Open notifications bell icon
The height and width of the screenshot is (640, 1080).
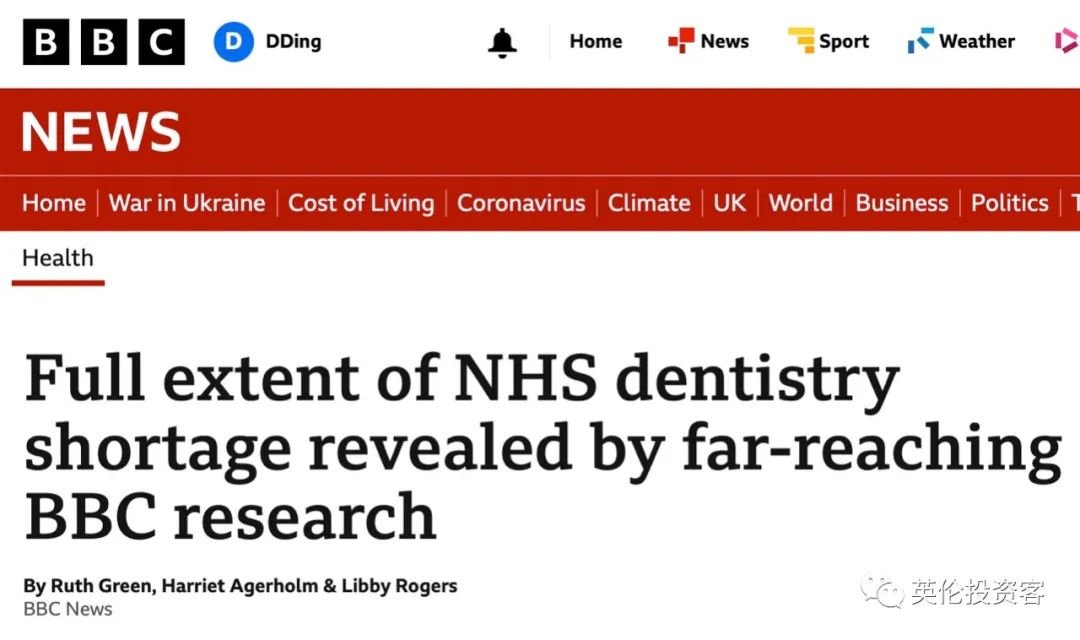502,43
